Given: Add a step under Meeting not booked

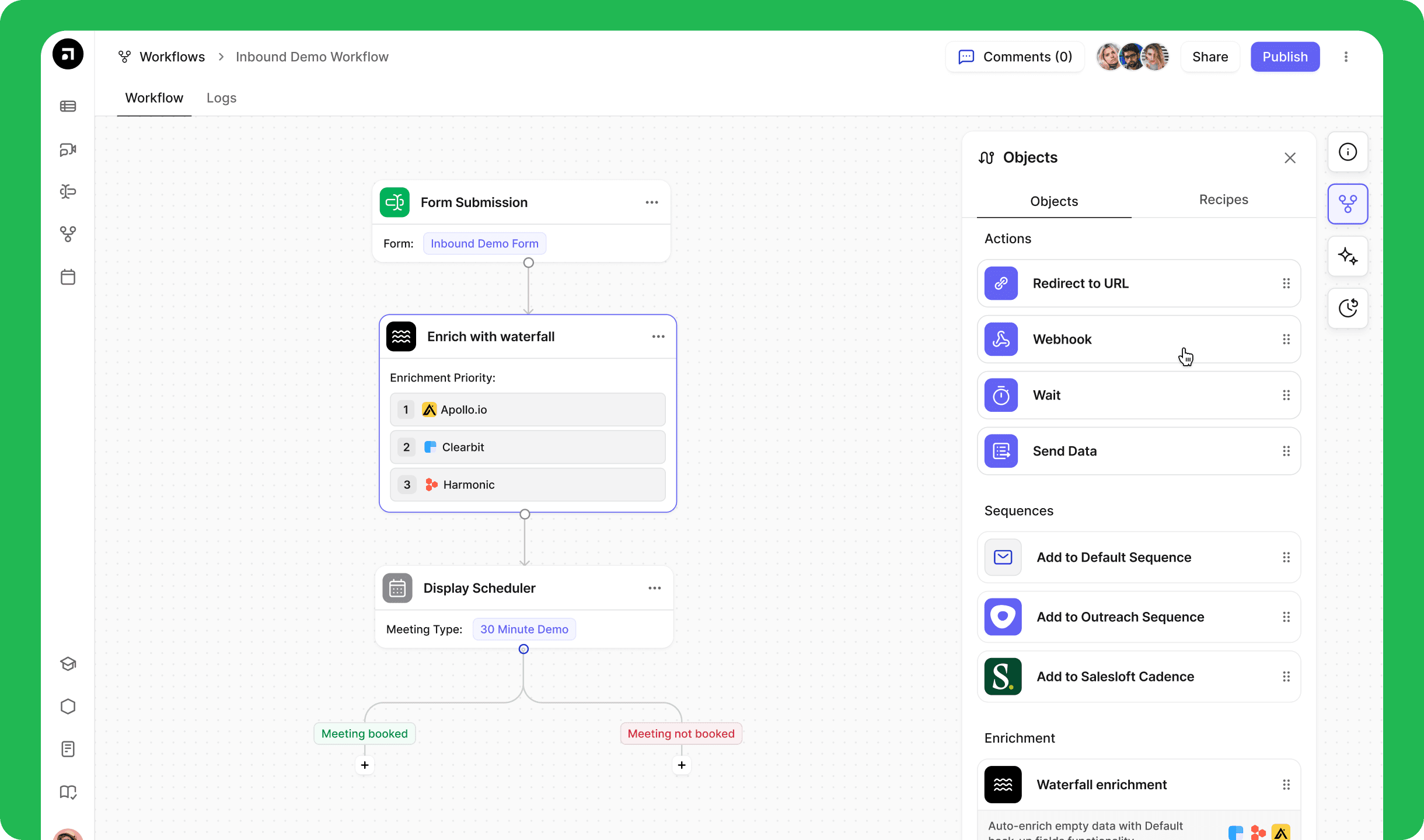Looking at the screenshot, I should (x=681, y=765).
